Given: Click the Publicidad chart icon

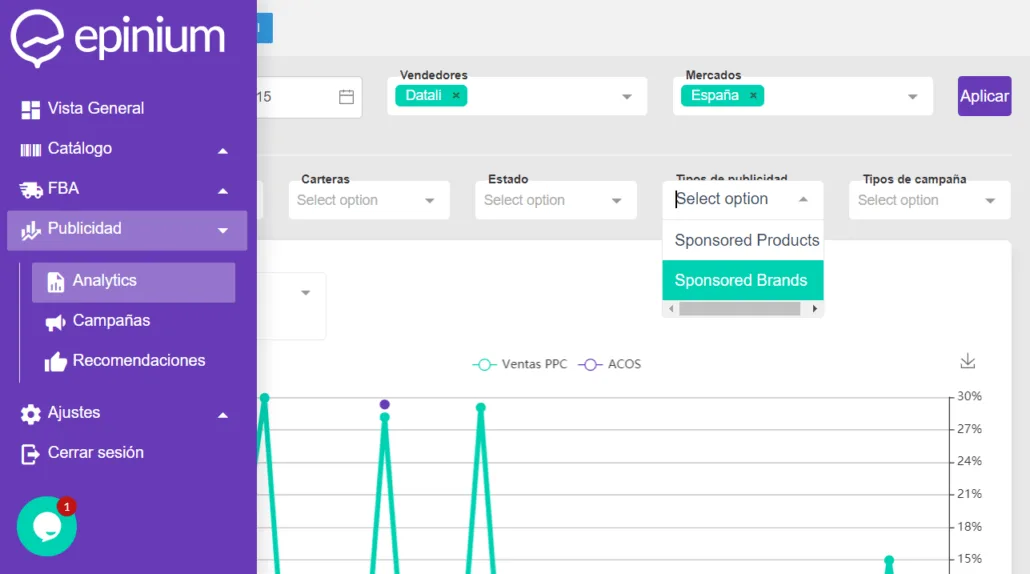Looking at the screenshot, I should pyautogui.click(x=30, y=230).
